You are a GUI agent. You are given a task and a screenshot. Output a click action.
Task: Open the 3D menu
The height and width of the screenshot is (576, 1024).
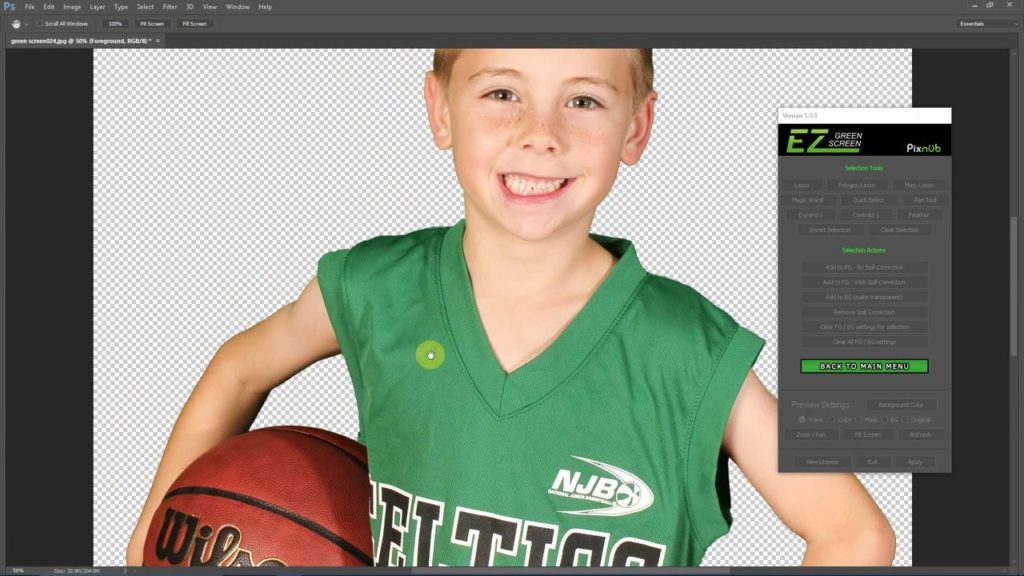(x=189, y=7)
